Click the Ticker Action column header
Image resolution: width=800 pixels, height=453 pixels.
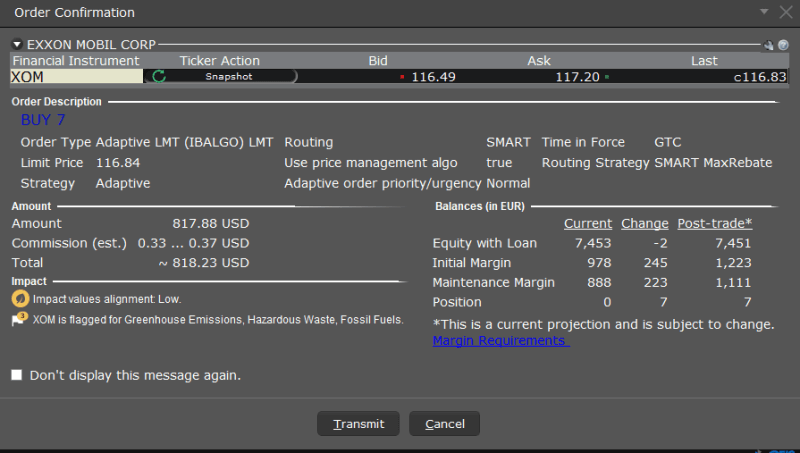219,61
